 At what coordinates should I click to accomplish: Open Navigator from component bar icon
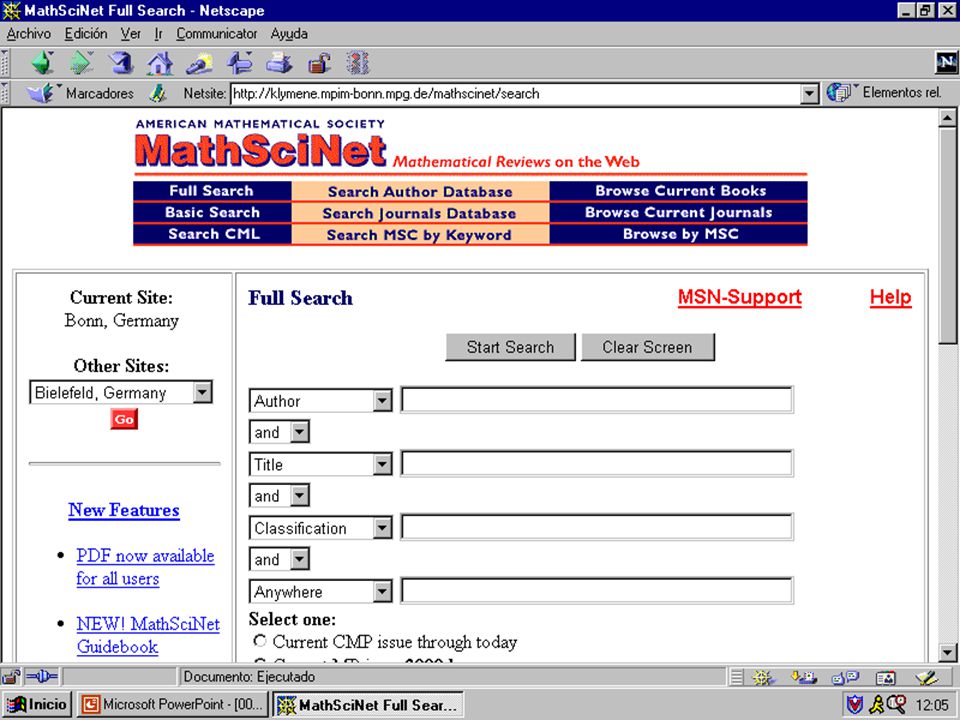[x=762, y=677]
